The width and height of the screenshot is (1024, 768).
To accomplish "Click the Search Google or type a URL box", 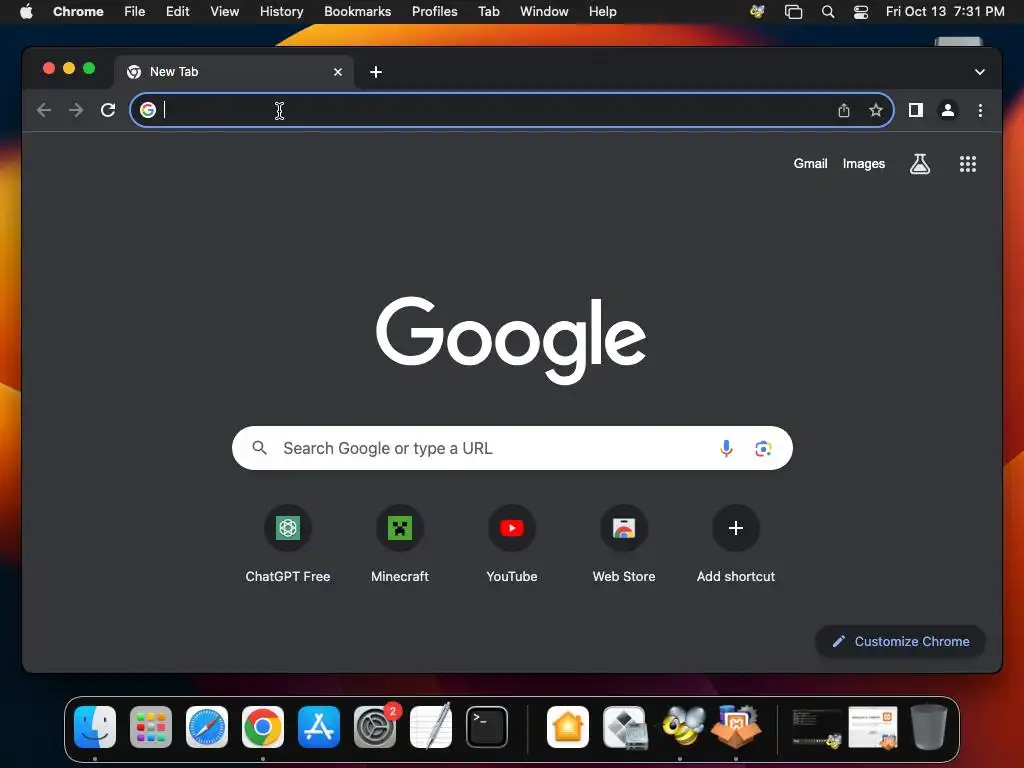I will tap(512, 448).
